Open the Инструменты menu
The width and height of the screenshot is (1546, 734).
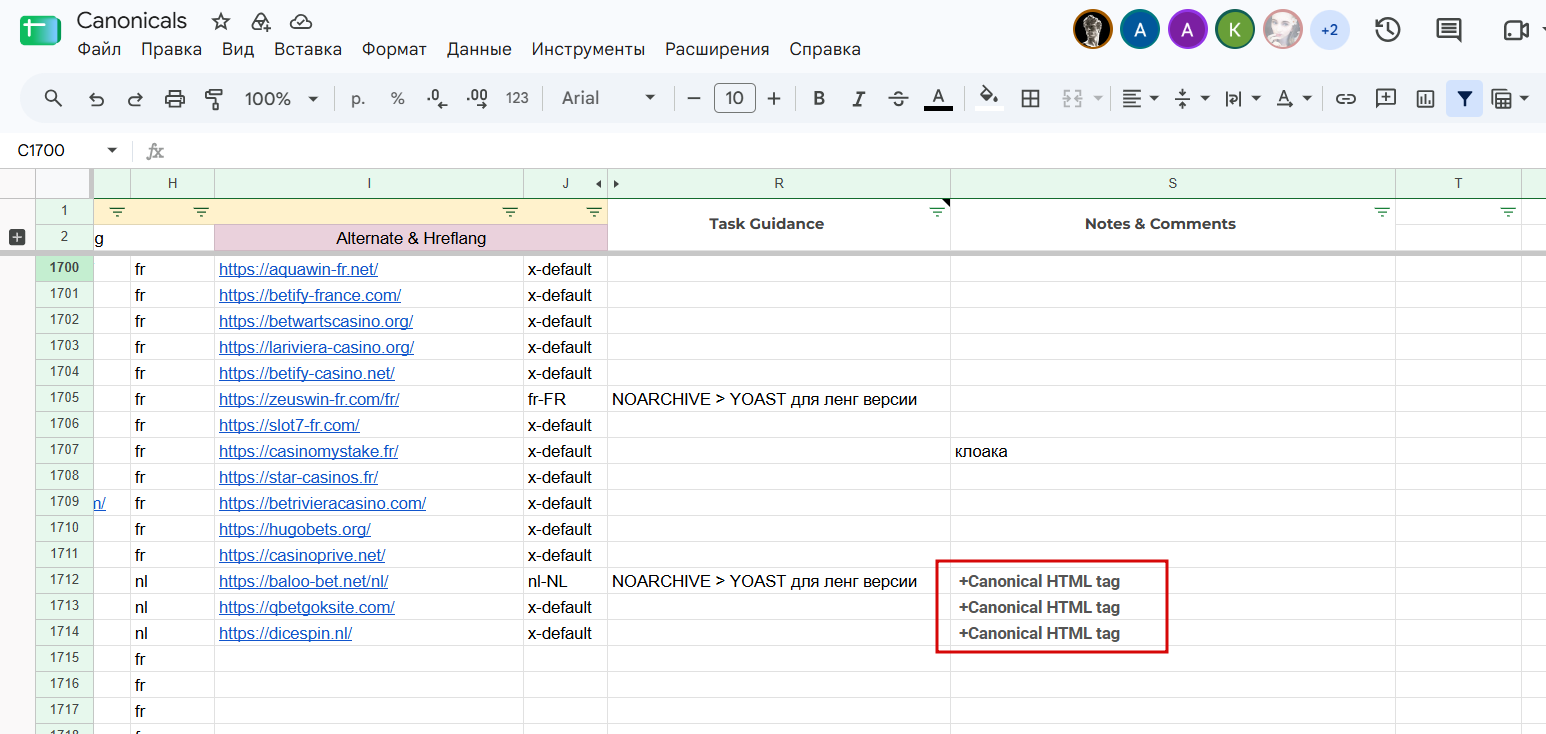(x=588, y=49)
